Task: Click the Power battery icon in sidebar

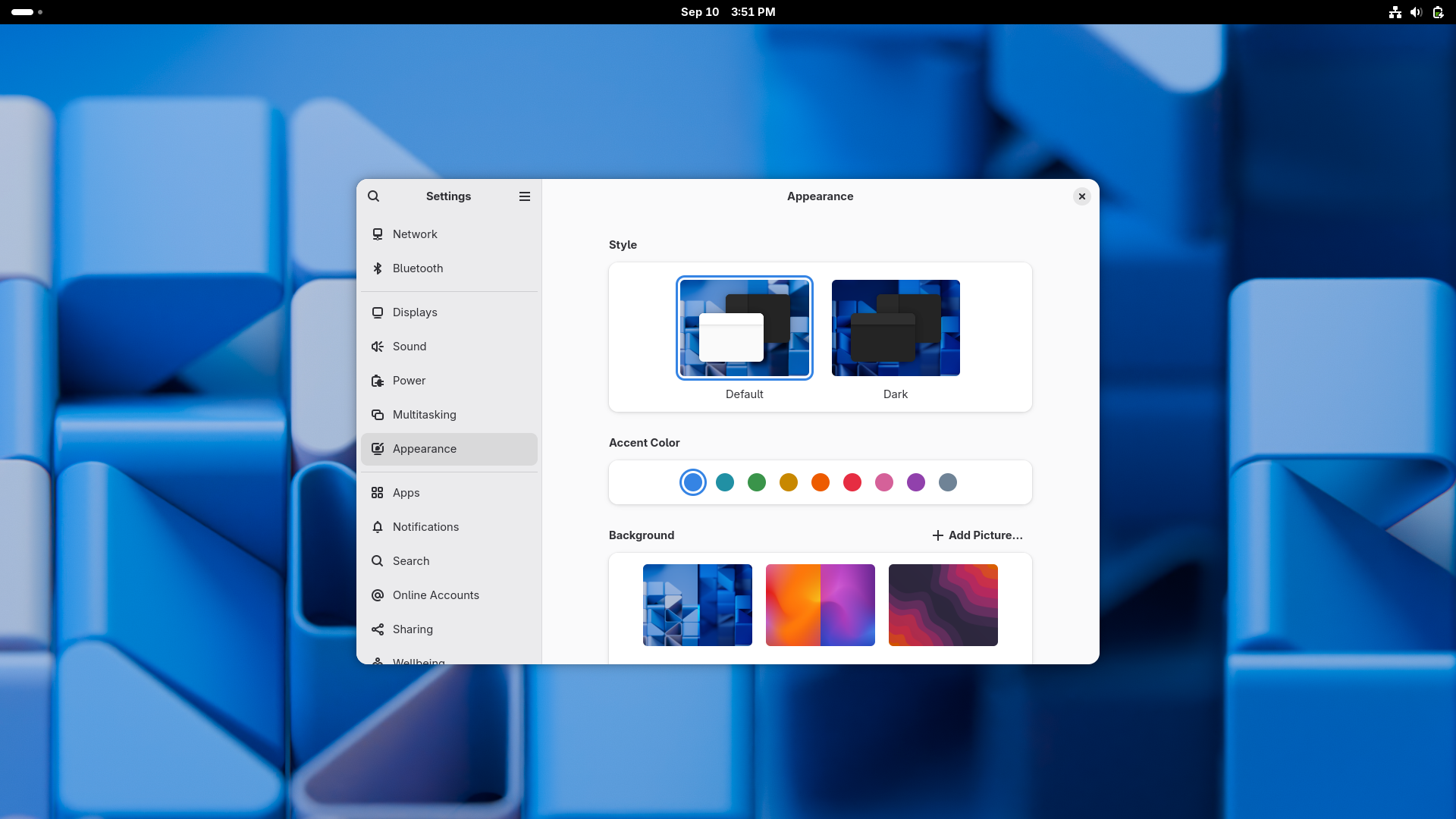Action: coord(378,381)
